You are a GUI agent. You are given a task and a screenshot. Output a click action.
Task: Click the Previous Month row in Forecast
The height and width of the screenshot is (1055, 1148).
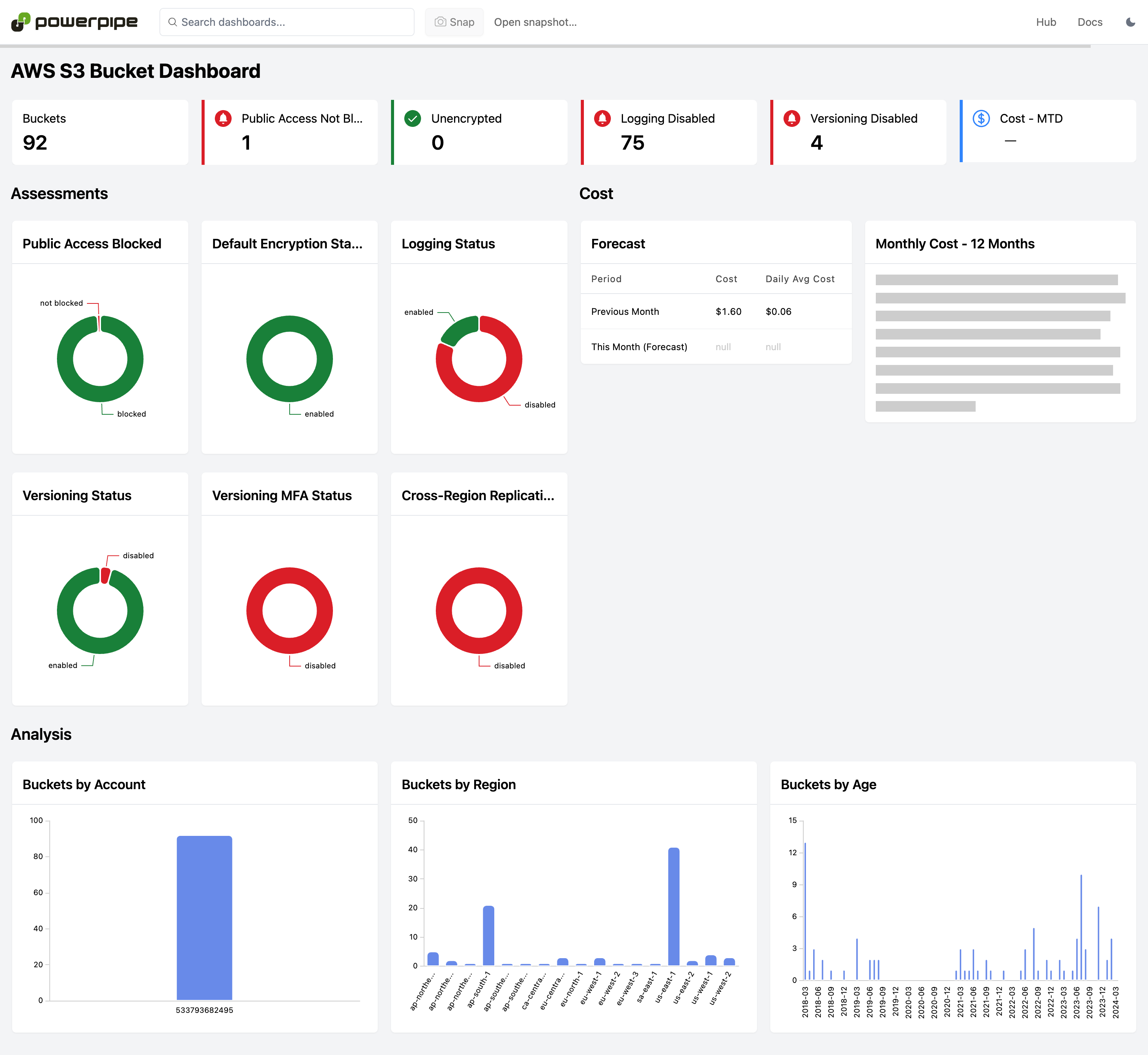coord(716,312)
